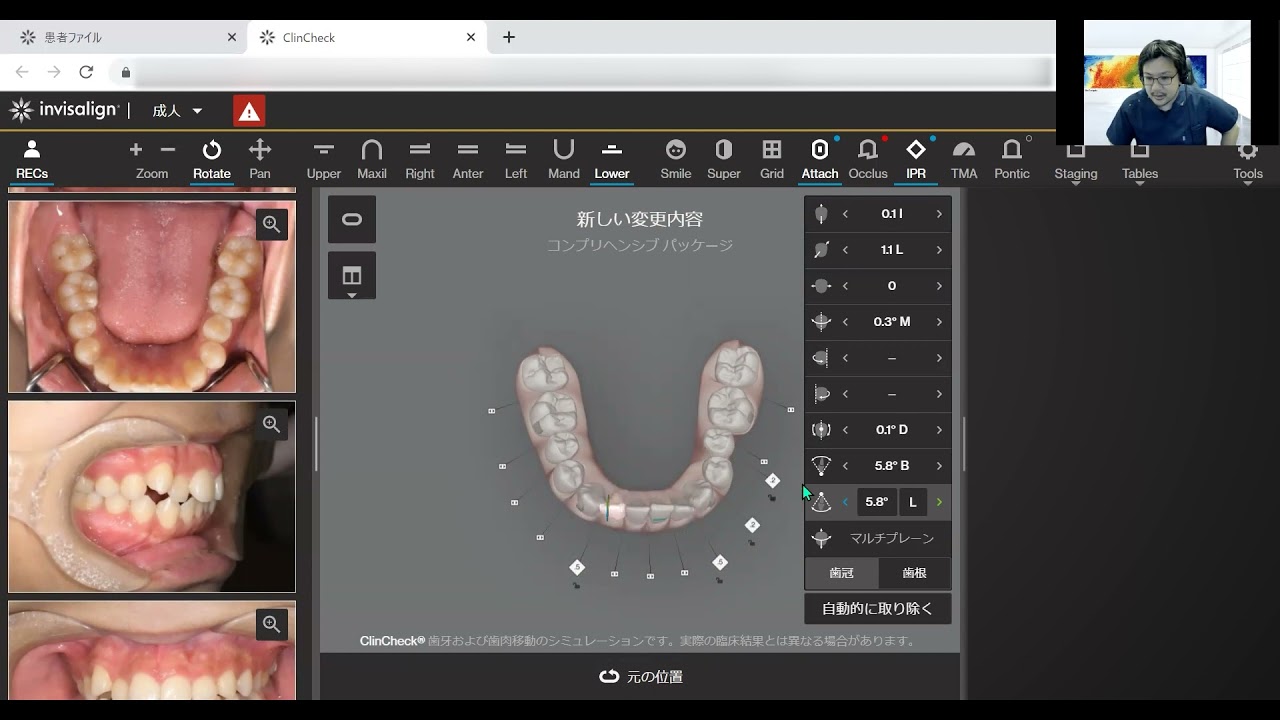Open a new browser tab
The image size is (1280, 720).
click(509, 37)
